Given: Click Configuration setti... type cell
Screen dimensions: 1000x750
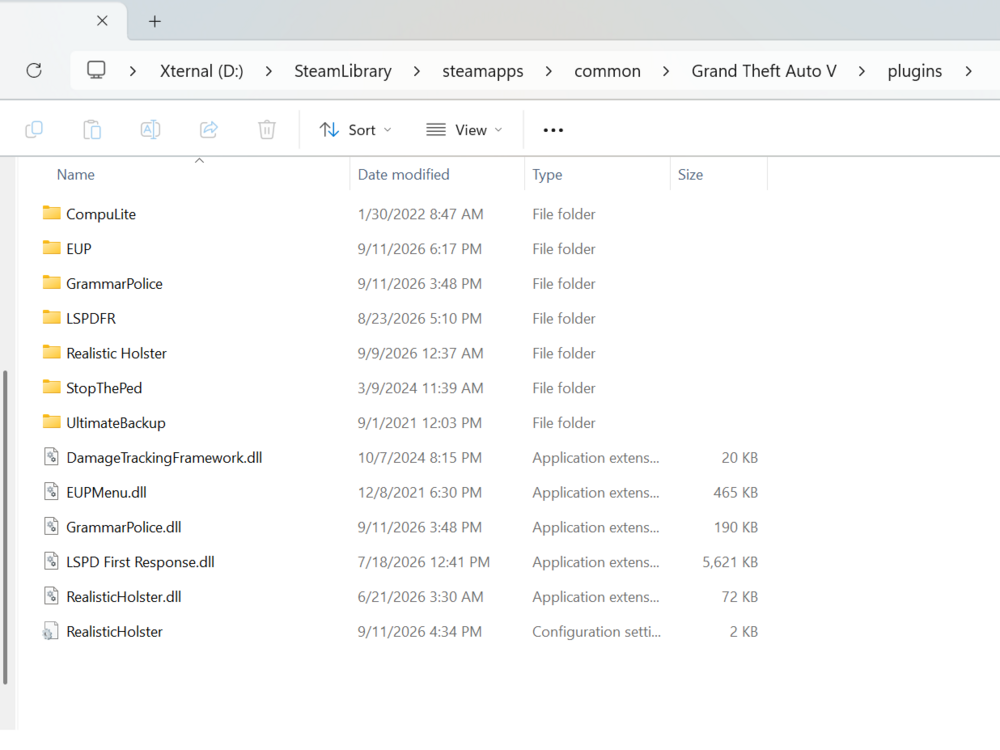Looking at the screenshot, I should click(596, 631).
